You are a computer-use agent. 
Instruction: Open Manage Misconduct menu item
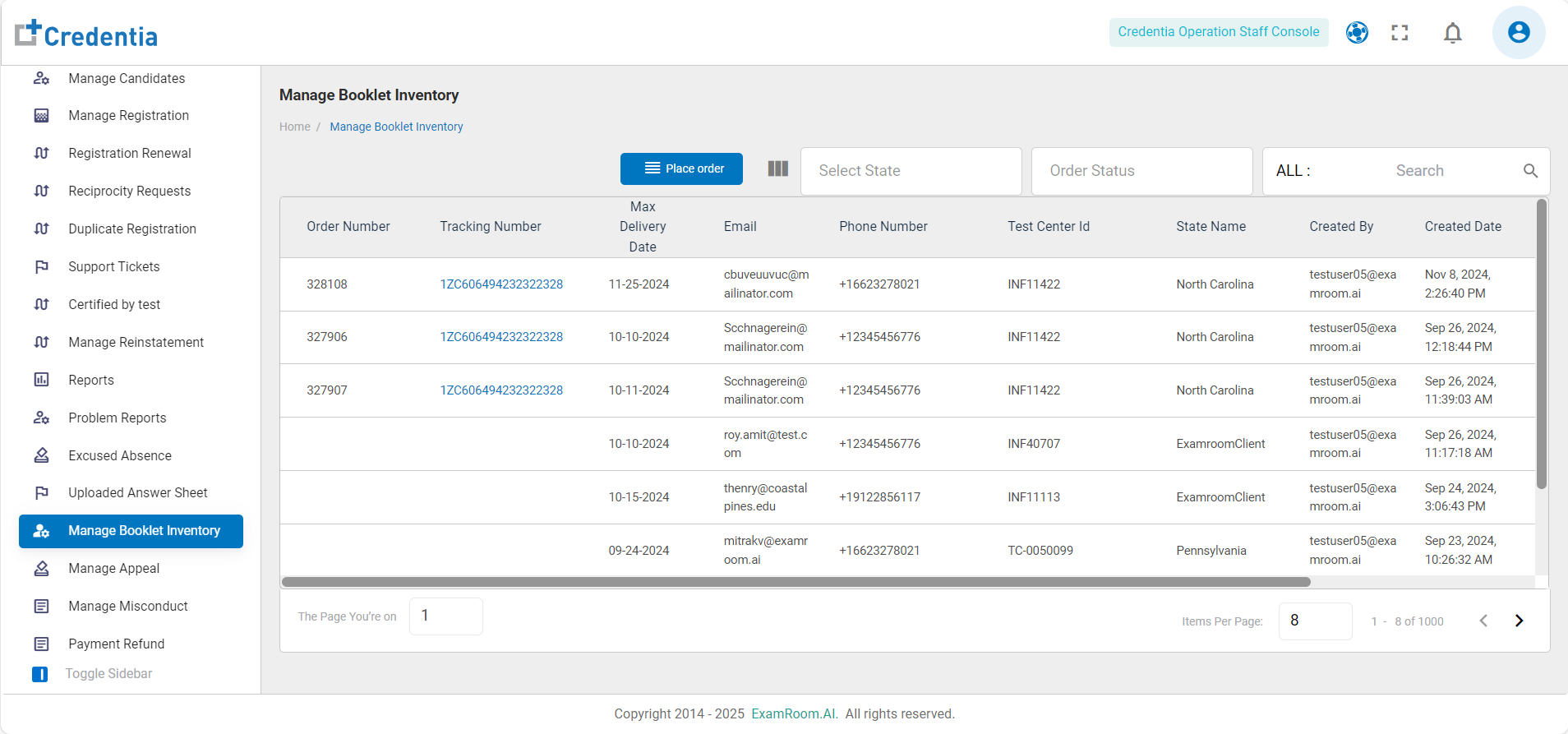coord(128,607)
